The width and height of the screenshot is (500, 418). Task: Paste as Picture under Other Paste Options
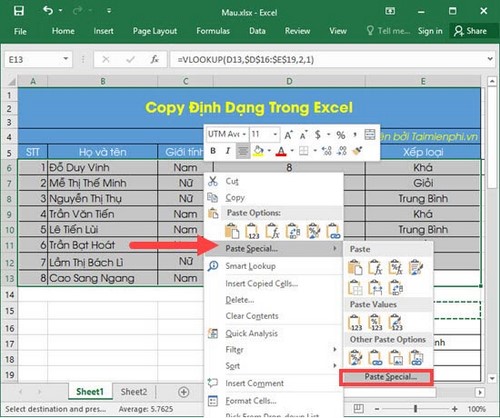(396, 358)
